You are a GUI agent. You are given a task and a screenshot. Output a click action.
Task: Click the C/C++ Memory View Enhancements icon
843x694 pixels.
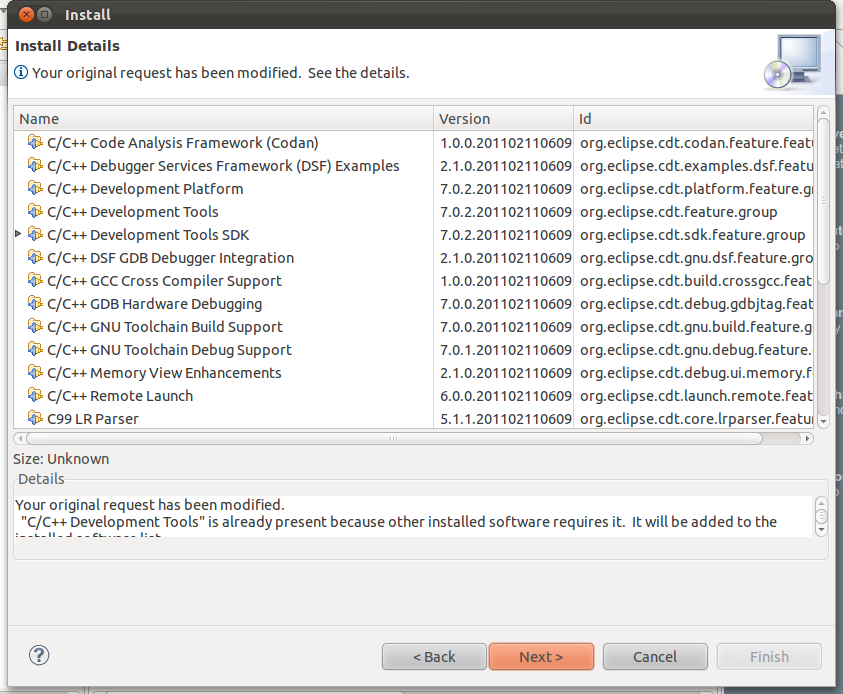[x=35, y=373]
